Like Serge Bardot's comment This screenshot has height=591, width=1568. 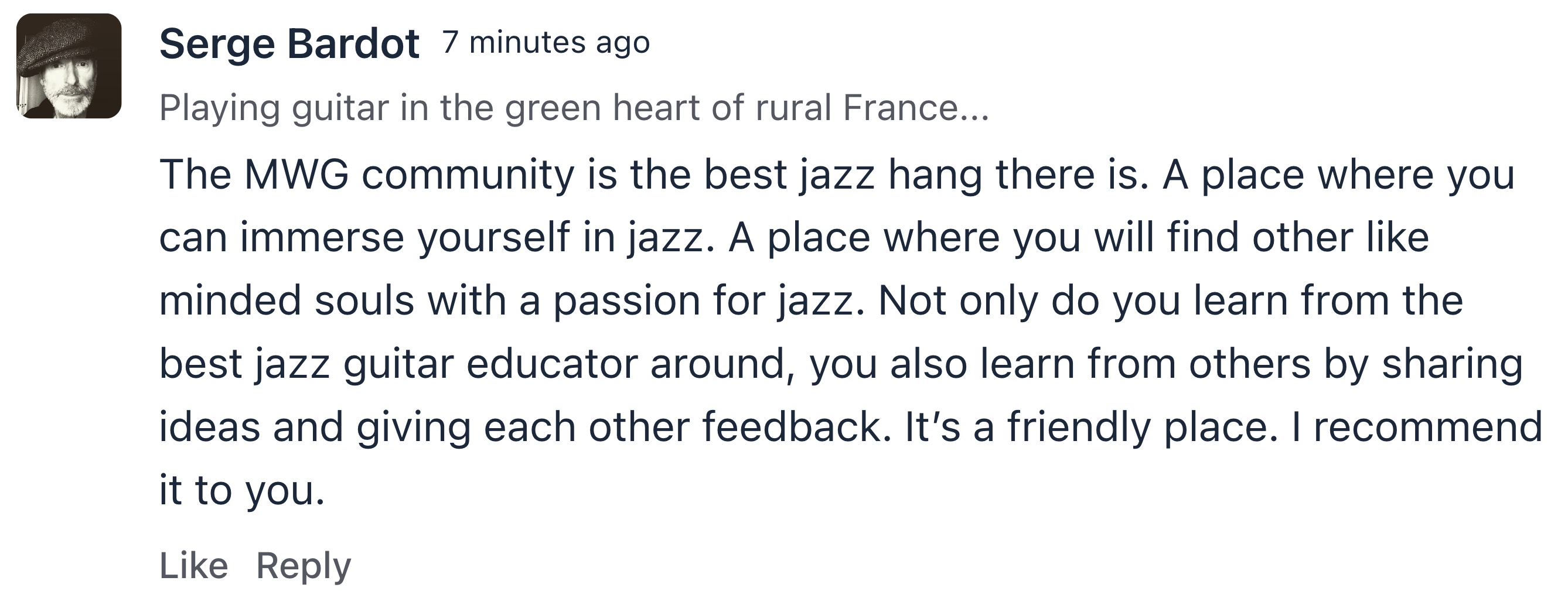coord(193,565)
